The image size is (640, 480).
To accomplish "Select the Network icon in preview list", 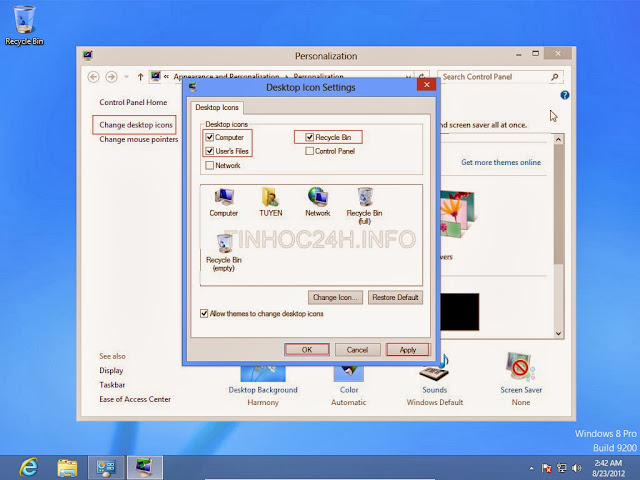I will pyautogui.click(x=318, y=202).
